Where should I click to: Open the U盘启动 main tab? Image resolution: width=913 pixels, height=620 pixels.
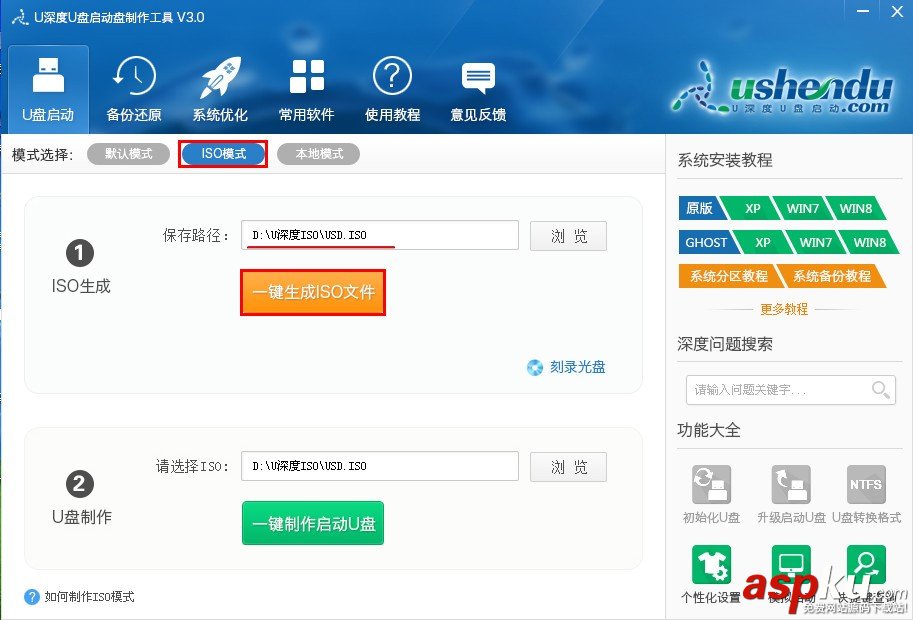pos(48,89)
